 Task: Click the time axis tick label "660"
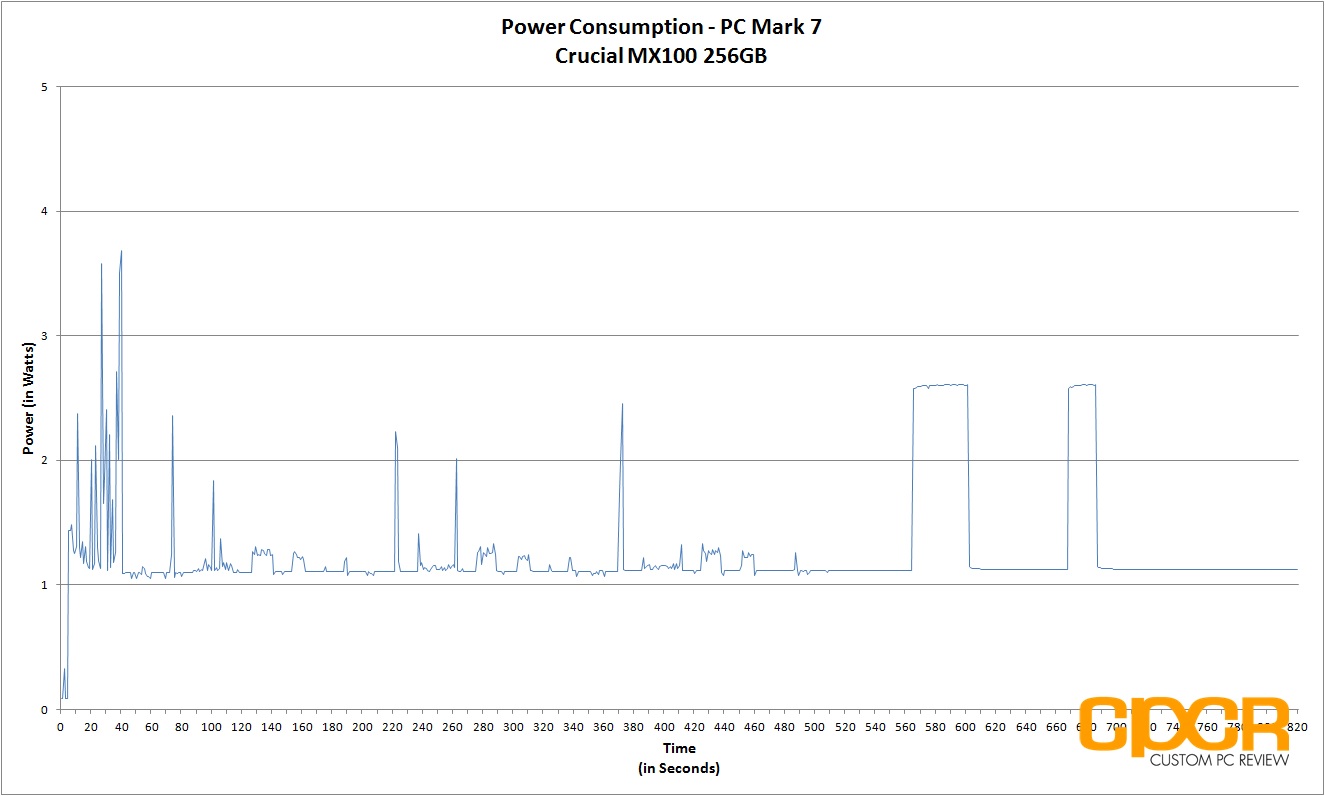pyautogui.click(x=1056, y=727)
